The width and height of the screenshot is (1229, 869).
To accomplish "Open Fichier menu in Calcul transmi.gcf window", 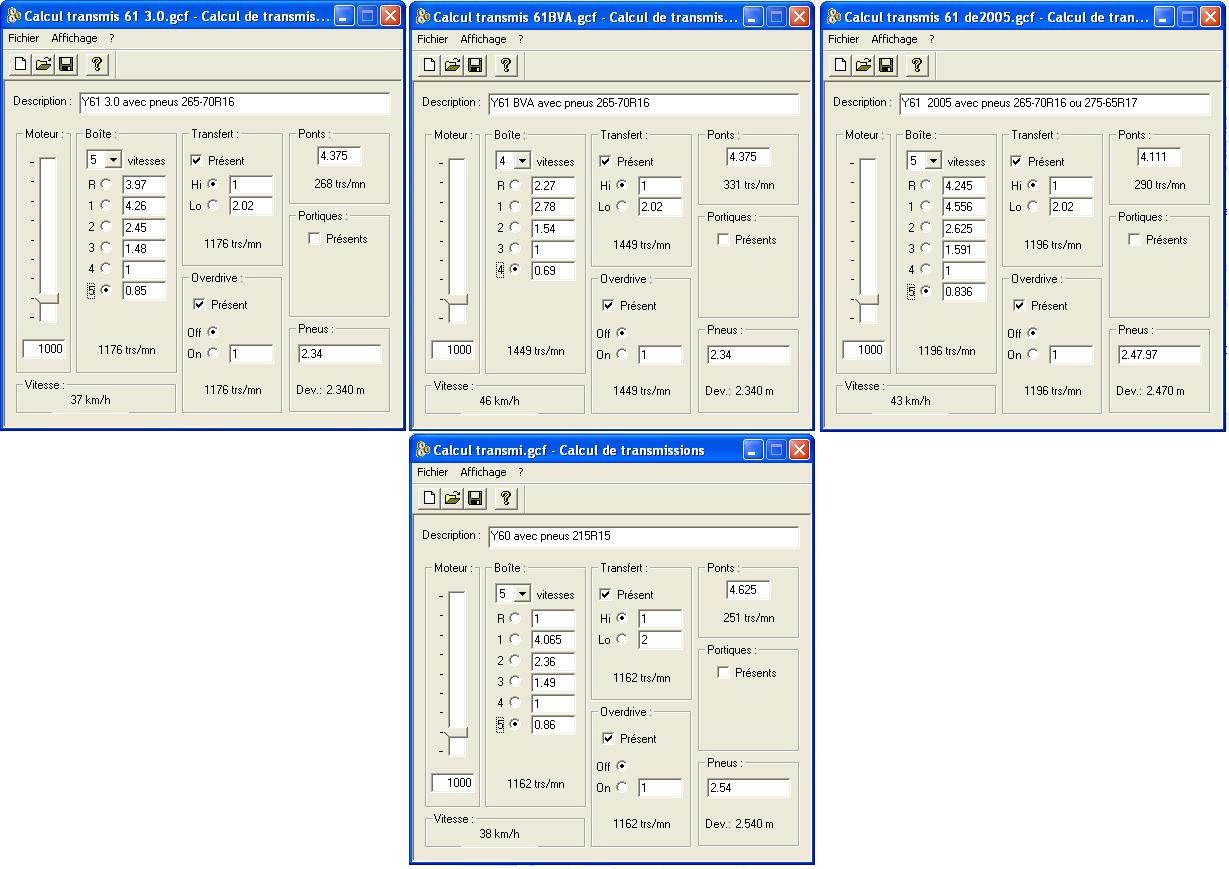I will [x=432, y=472].
